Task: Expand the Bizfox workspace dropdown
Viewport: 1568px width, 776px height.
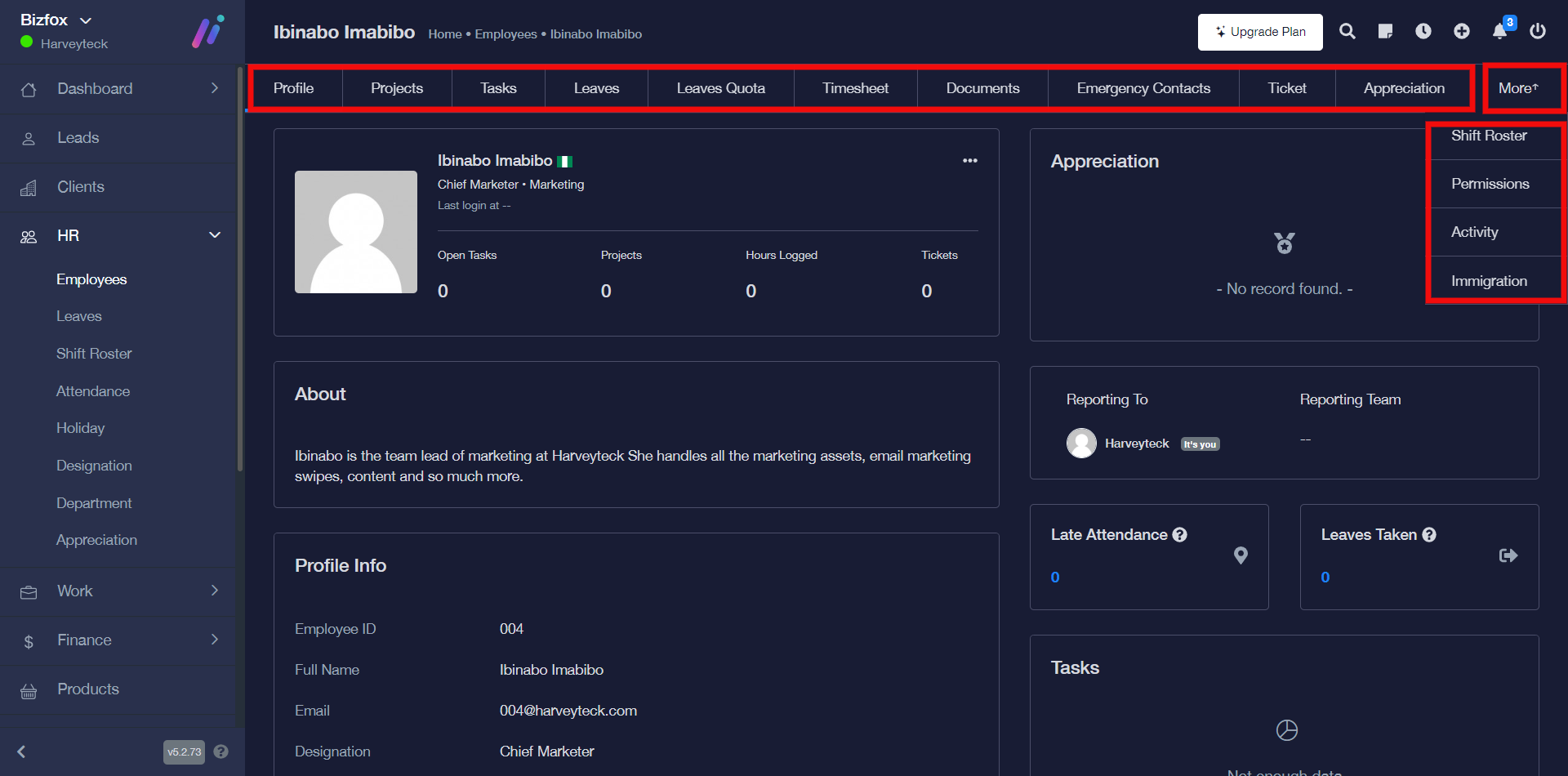Action: 86,20
